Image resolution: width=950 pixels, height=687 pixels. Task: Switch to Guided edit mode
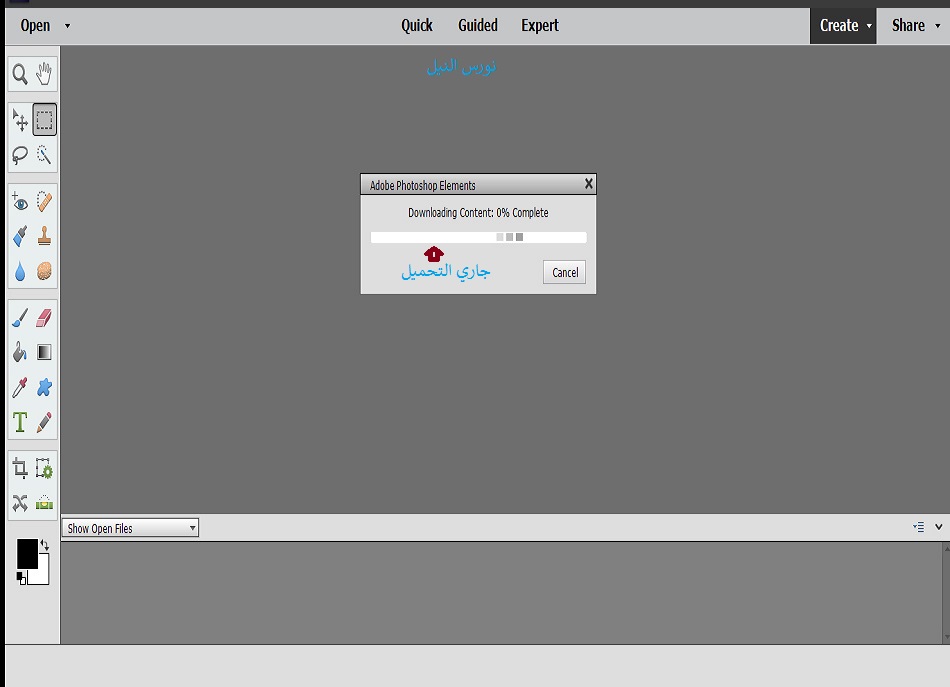click(x=478, y=26)
